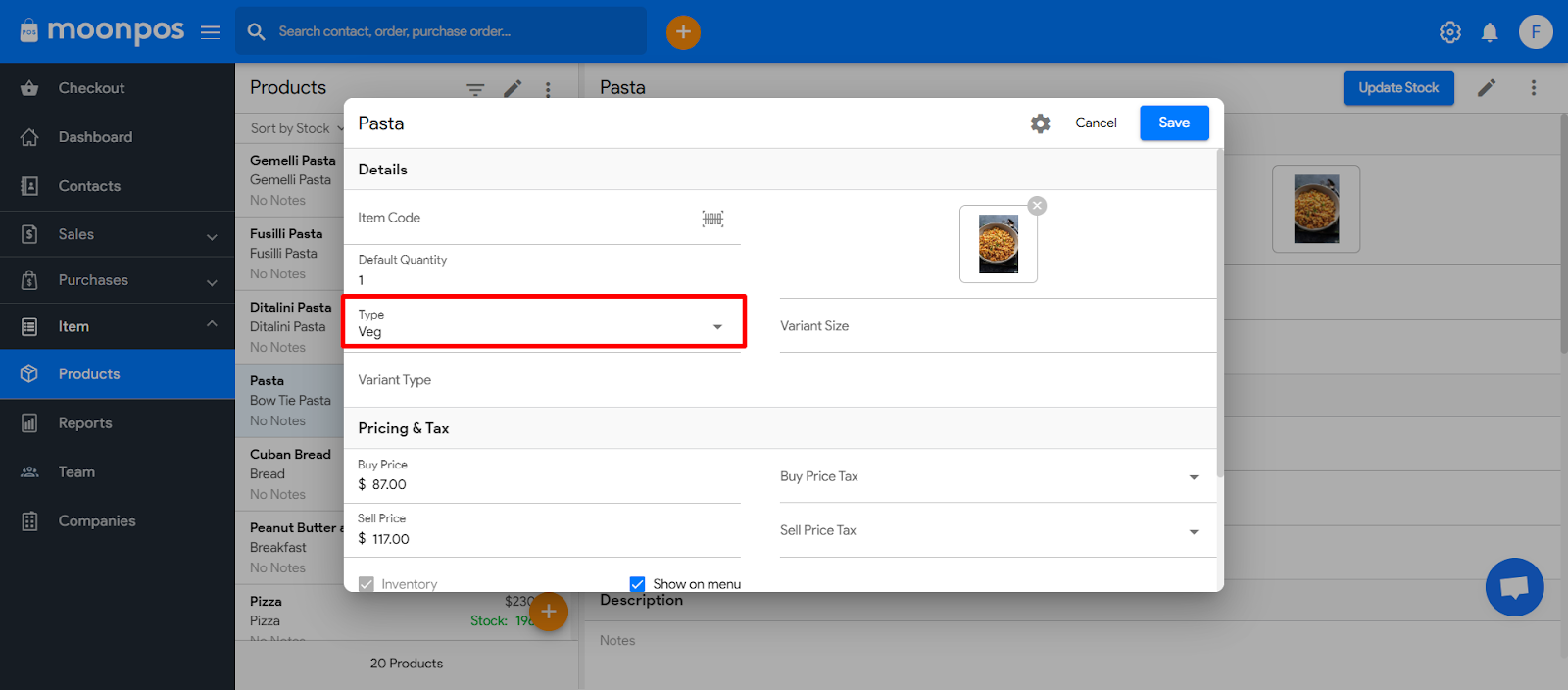Viewport: 1568px width, 690px height.
Task: Save the Pasta product
Action: [1173, 123]
